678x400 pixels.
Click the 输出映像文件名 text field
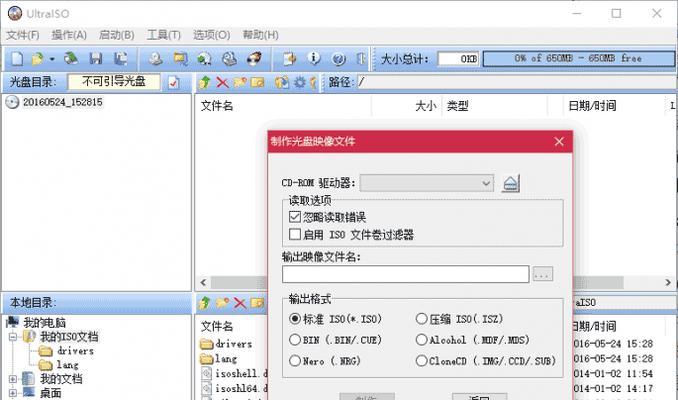click(406, 274)
